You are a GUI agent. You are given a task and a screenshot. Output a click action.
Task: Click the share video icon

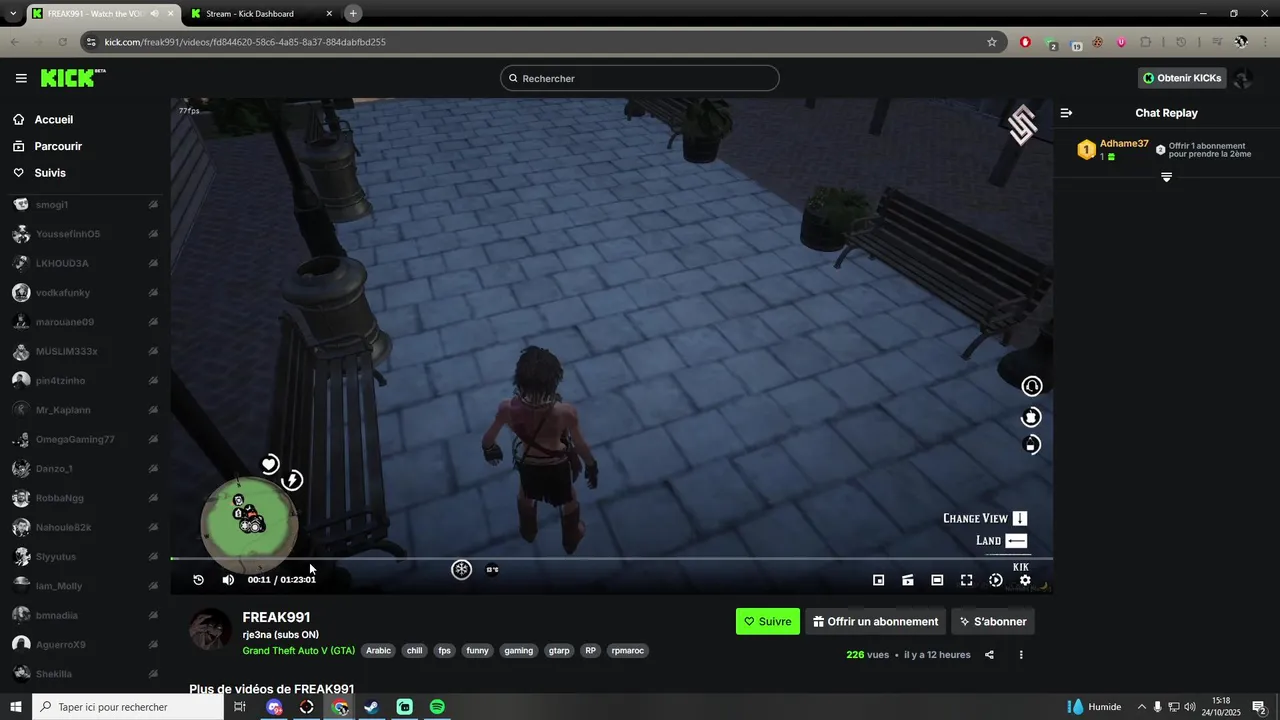click(x=989, y=655)
